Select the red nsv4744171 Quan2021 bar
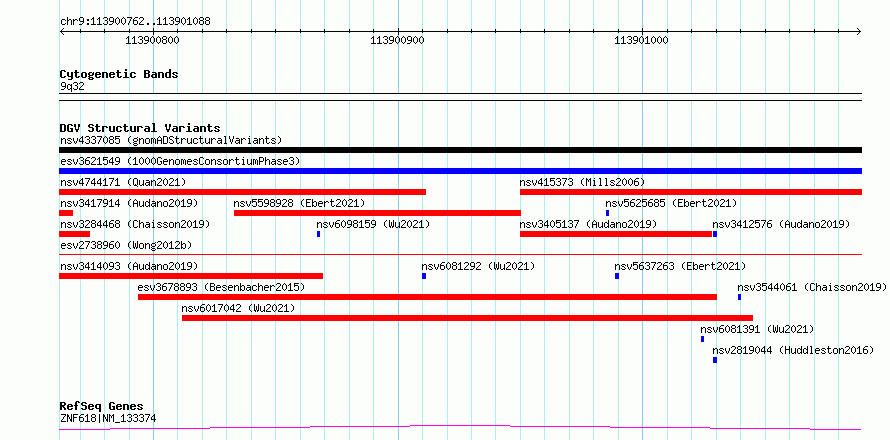890x440 pixels. click(242, 192)
